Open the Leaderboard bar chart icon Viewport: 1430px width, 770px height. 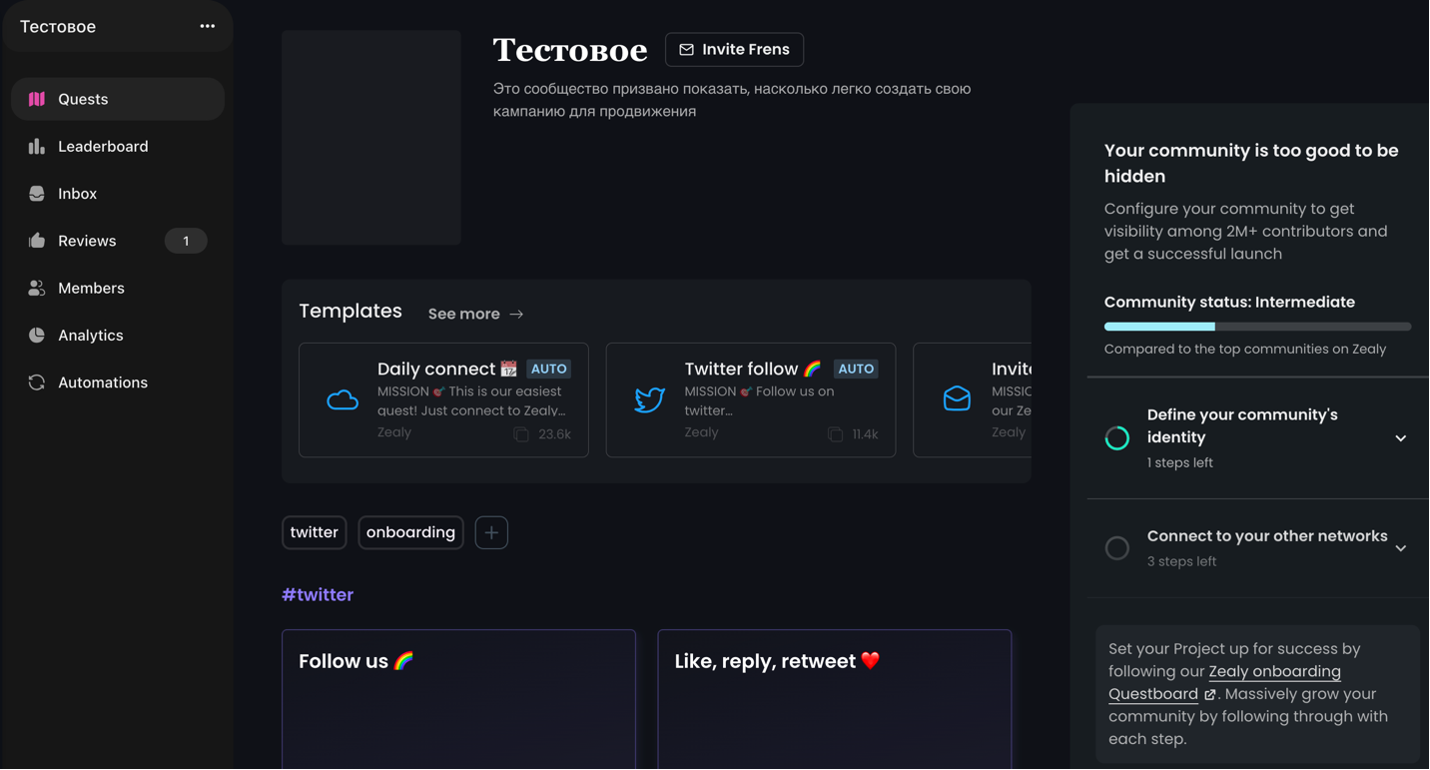tap(37, 146)
